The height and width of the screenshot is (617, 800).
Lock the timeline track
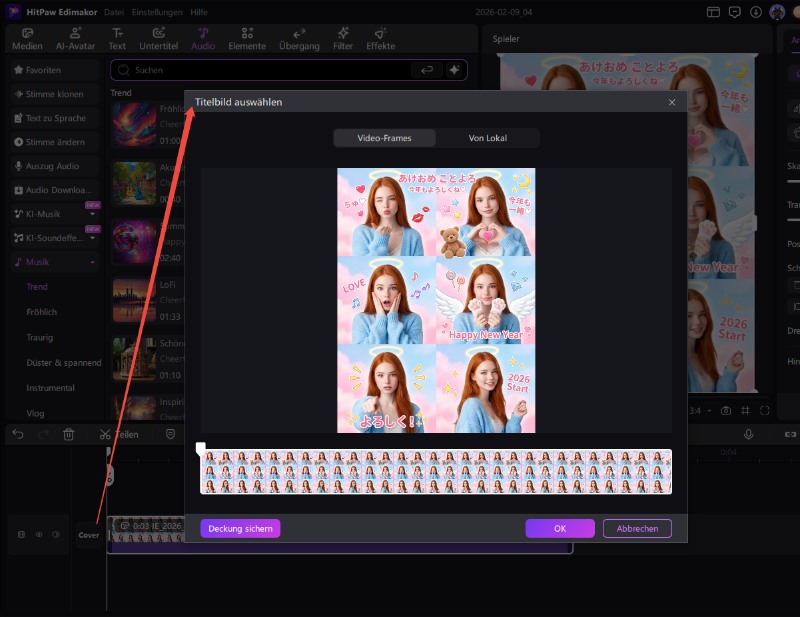[22, 535]
